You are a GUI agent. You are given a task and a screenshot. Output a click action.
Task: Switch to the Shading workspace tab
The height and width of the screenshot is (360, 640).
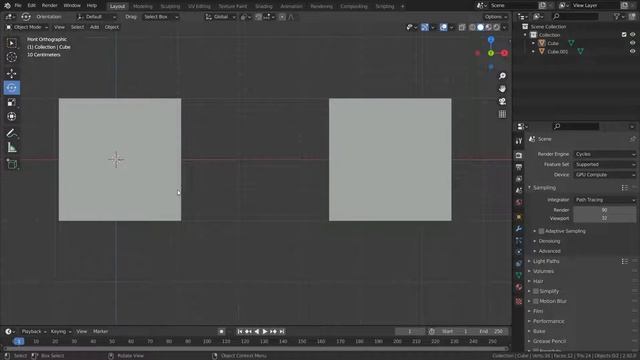click(263, 6)
